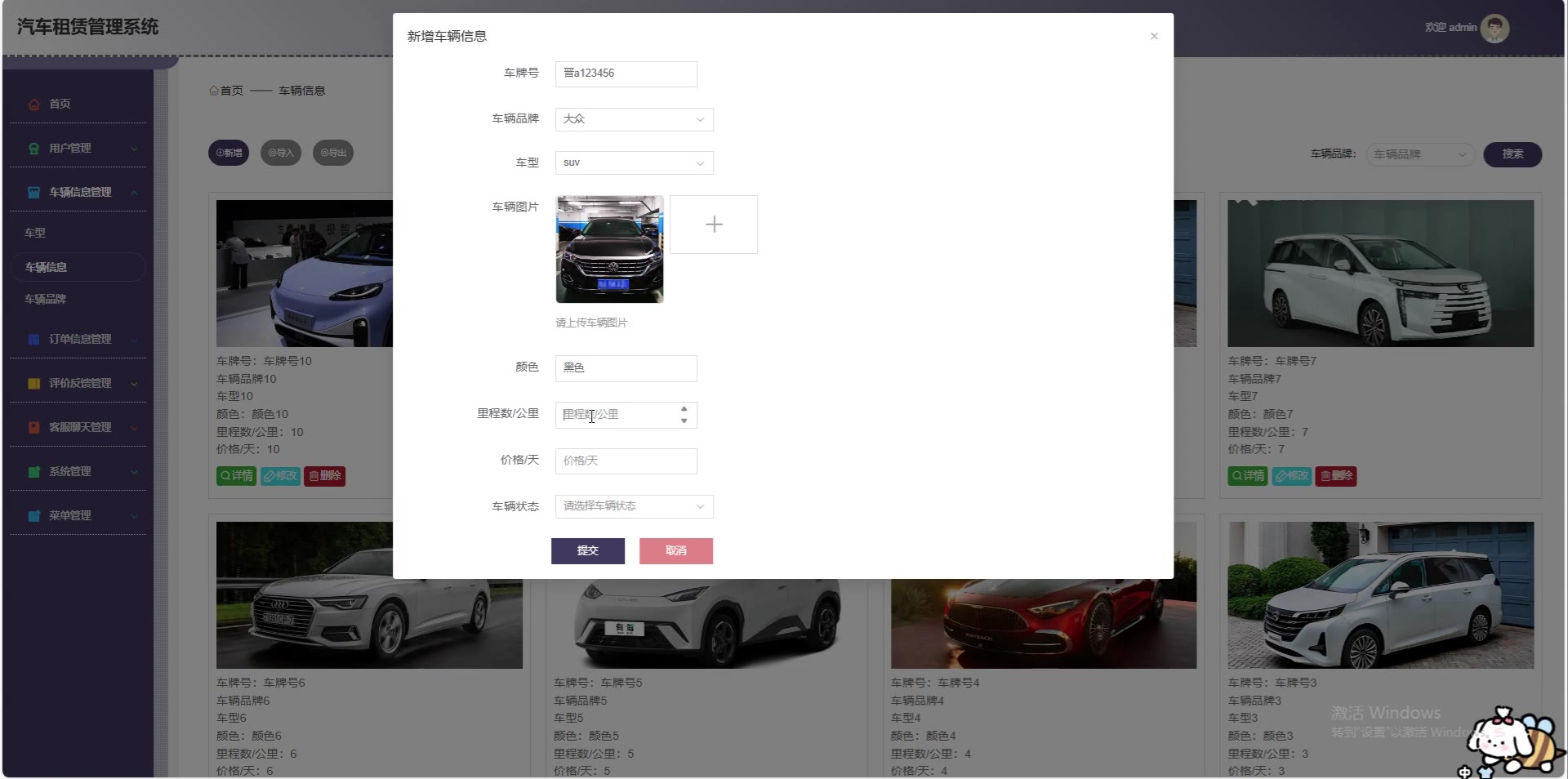Decrease mileage with the down arrow
The height and width of the screenshot is (779, 1568).
(684, 421)
